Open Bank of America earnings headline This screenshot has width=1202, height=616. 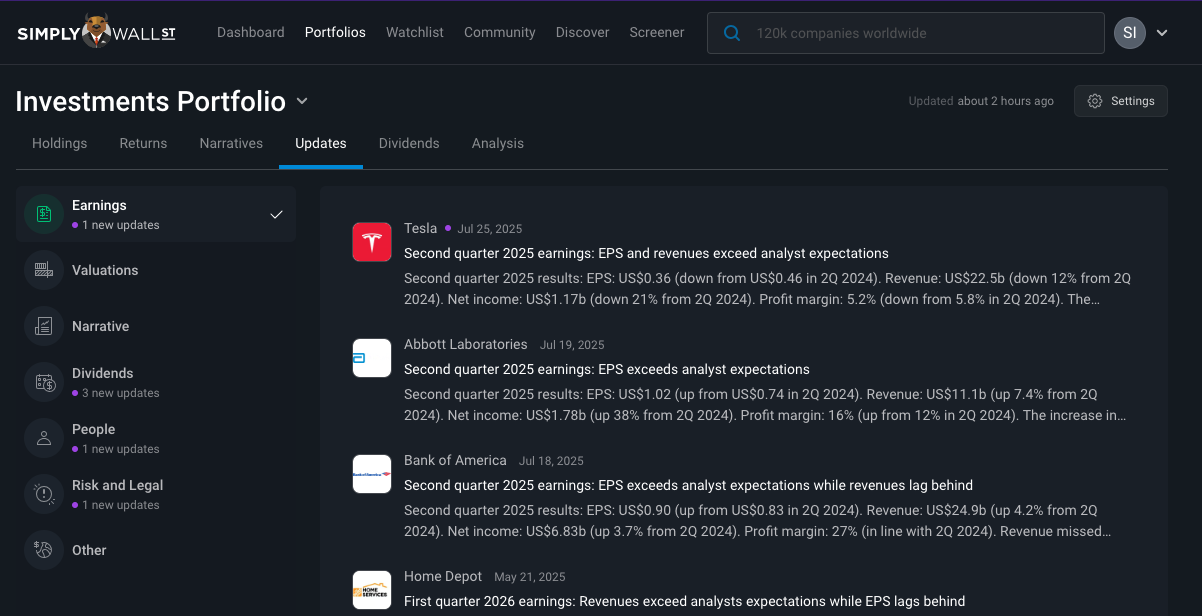pos(688,485)
